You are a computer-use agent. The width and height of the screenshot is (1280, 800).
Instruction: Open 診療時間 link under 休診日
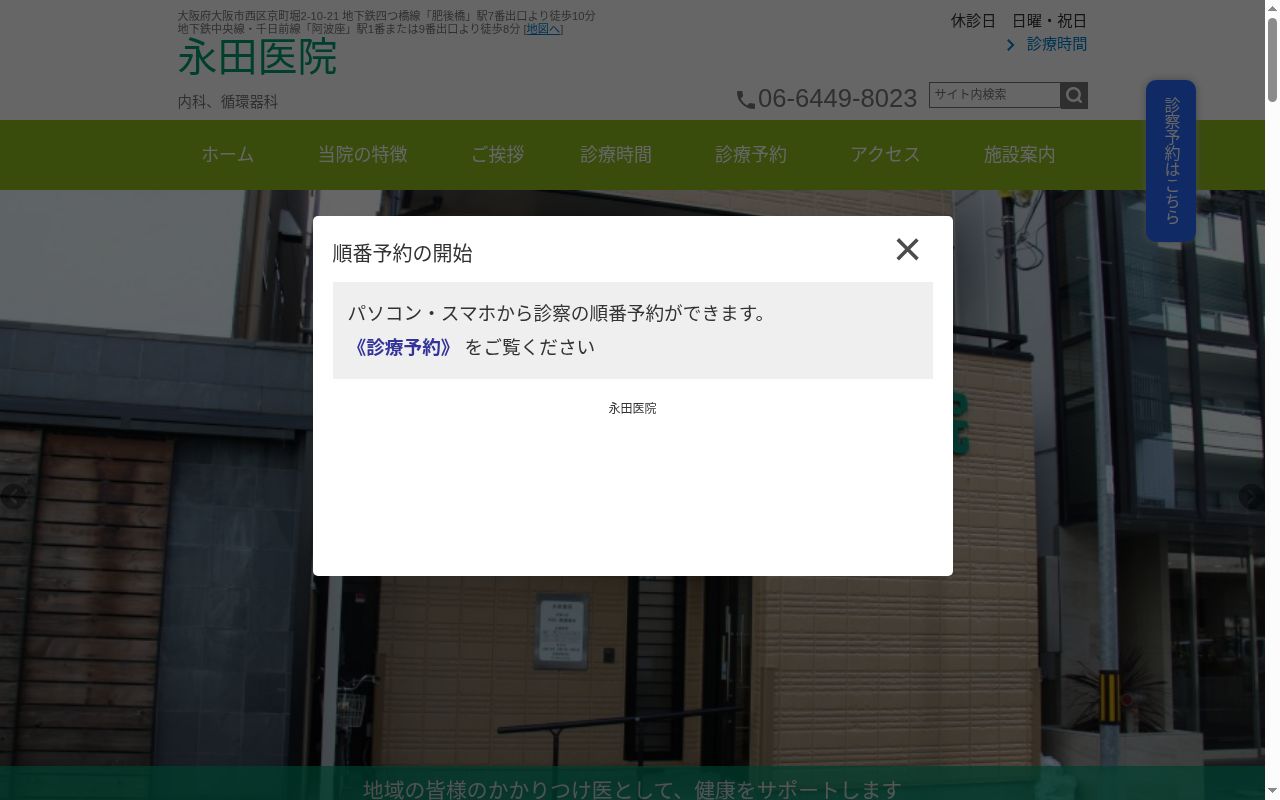pos(1057,44)
